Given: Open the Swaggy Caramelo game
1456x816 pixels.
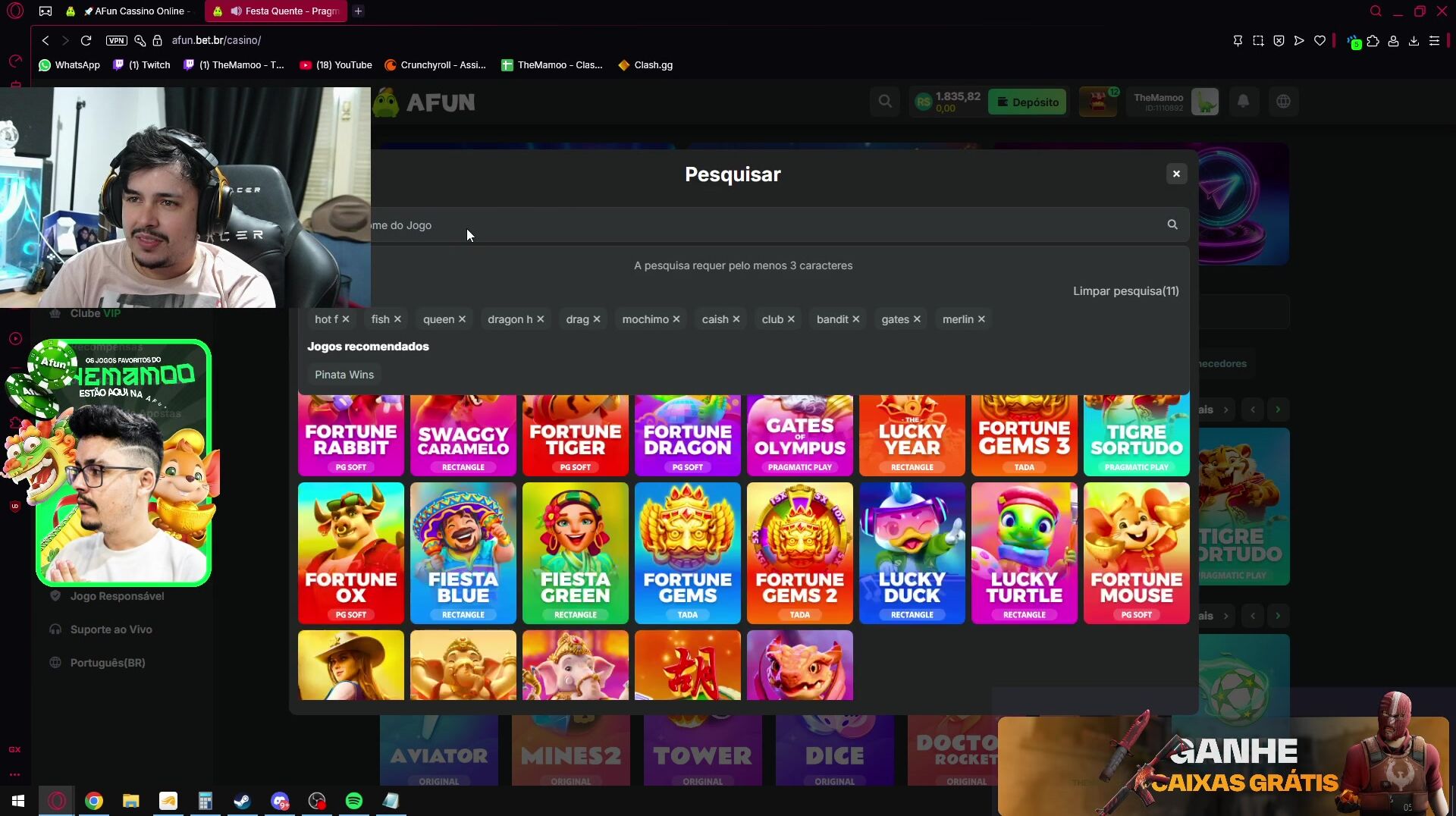Looking at the screenshot, I should tap(463, 435).
